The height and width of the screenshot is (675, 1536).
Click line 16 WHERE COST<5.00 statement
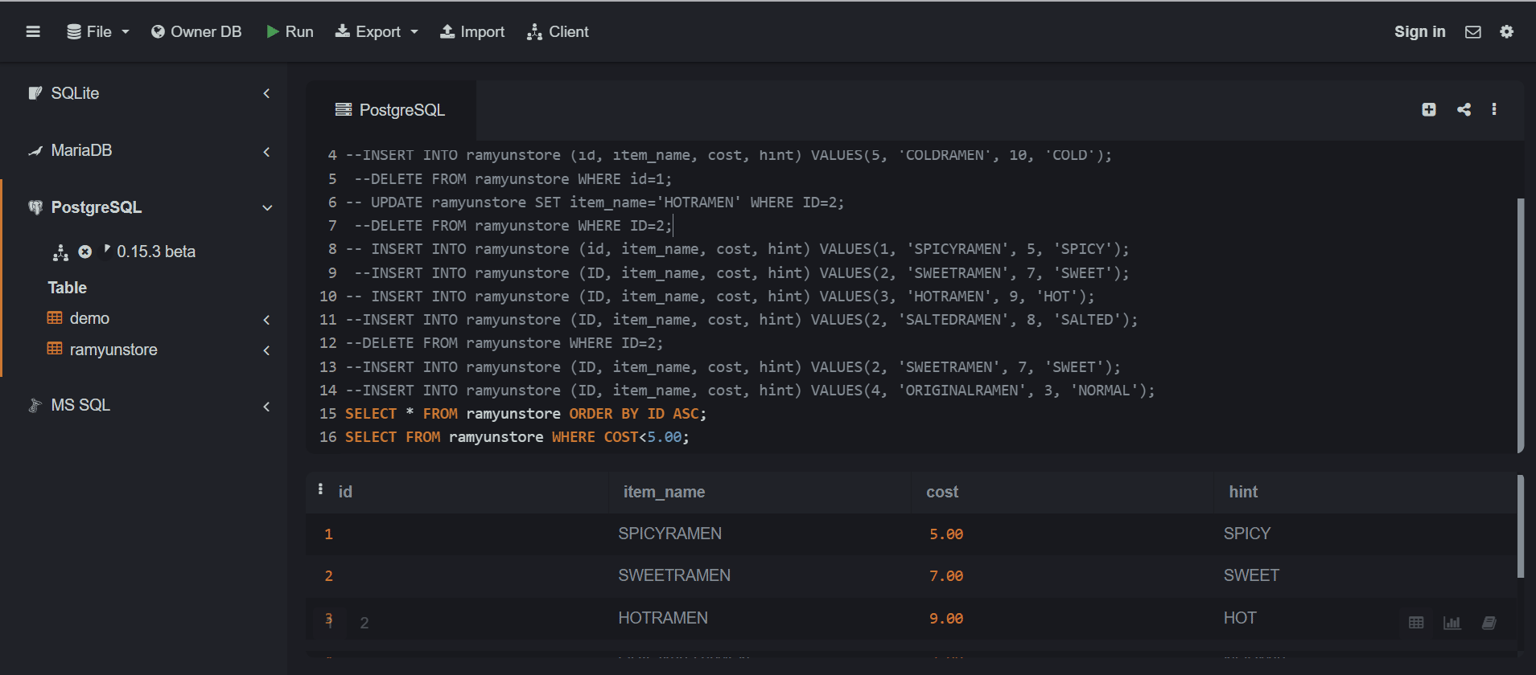tap(517, 437)
